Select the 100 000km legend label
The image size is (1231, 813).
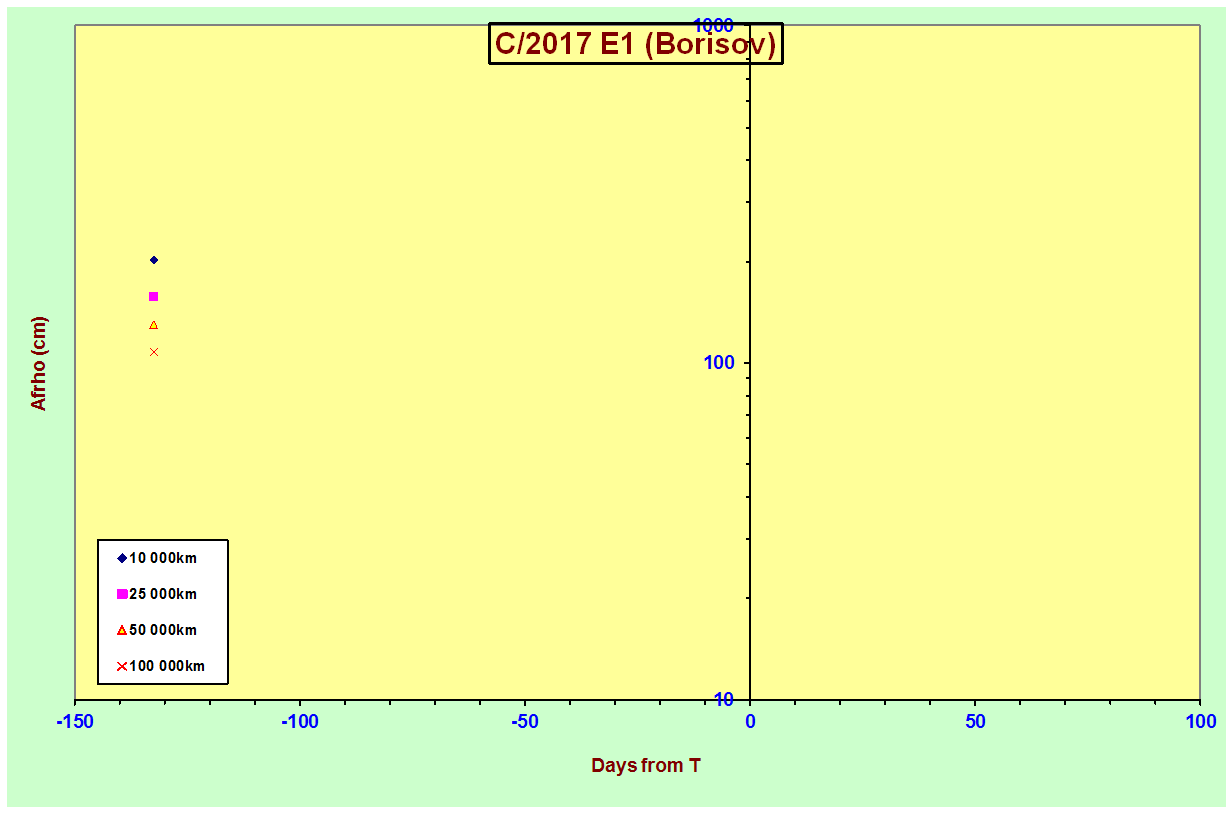tap(167, 666)
